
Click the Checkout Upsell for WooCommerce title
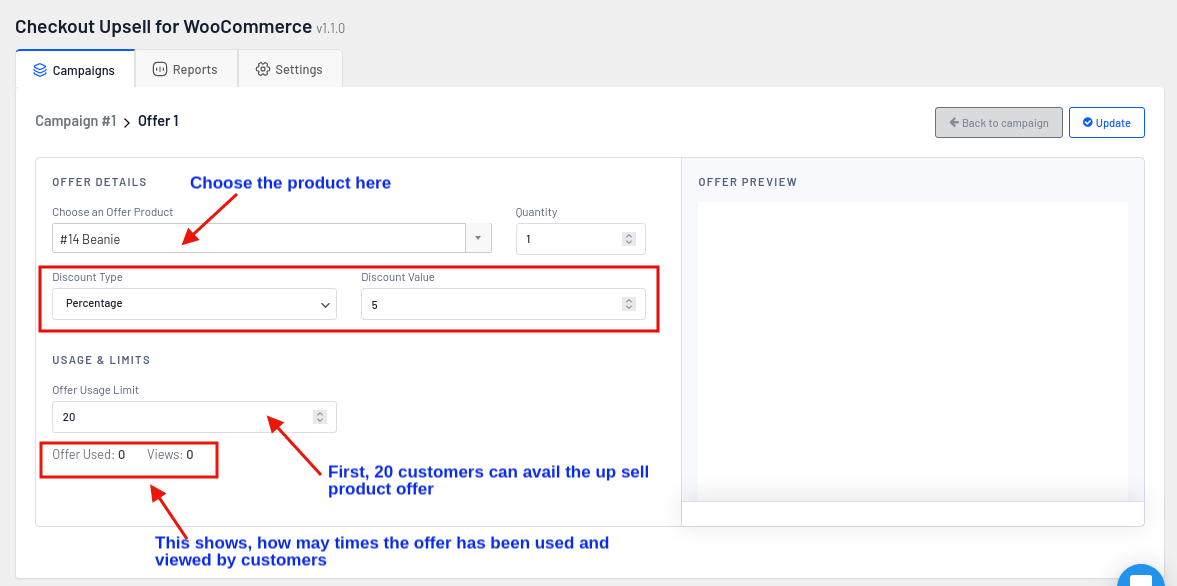point(164,26)
